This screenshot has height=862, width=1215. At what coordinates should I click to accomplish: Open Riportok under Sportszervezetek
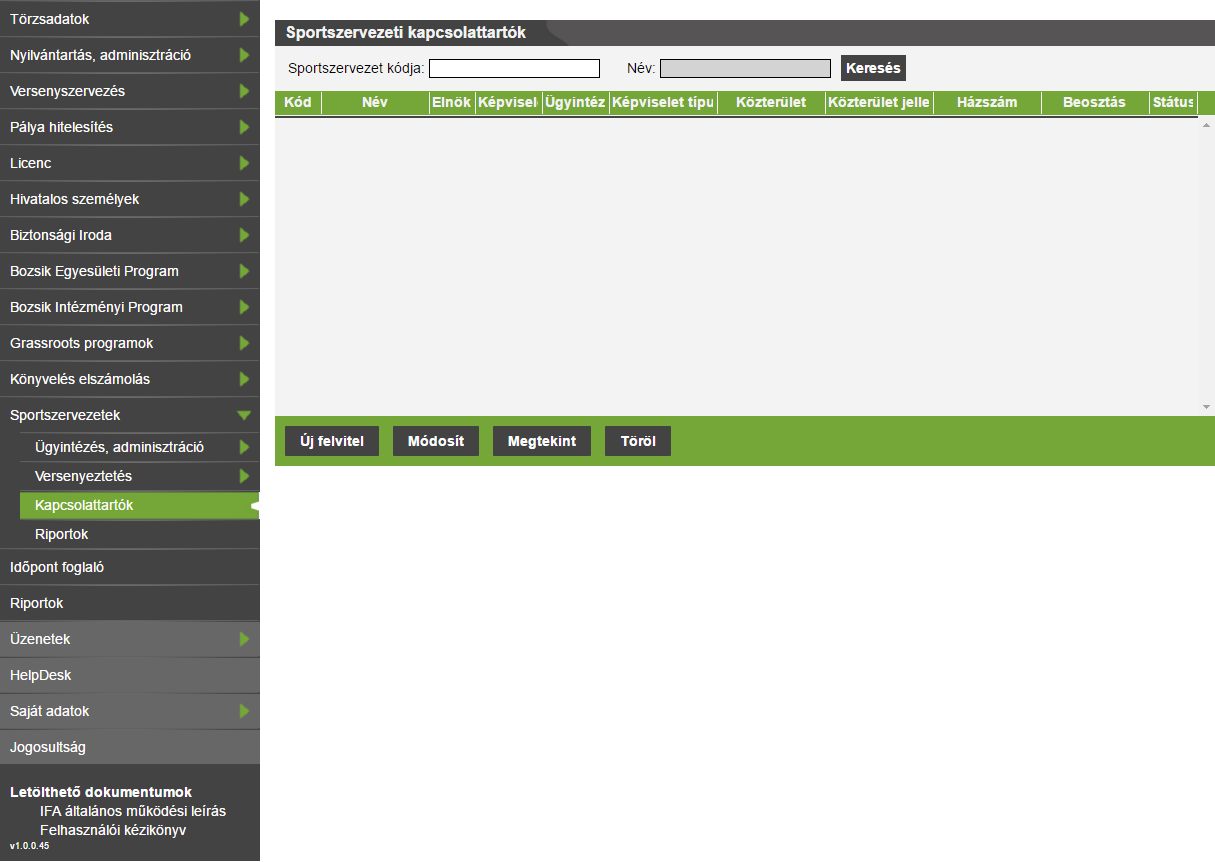(x=140, y=534)
